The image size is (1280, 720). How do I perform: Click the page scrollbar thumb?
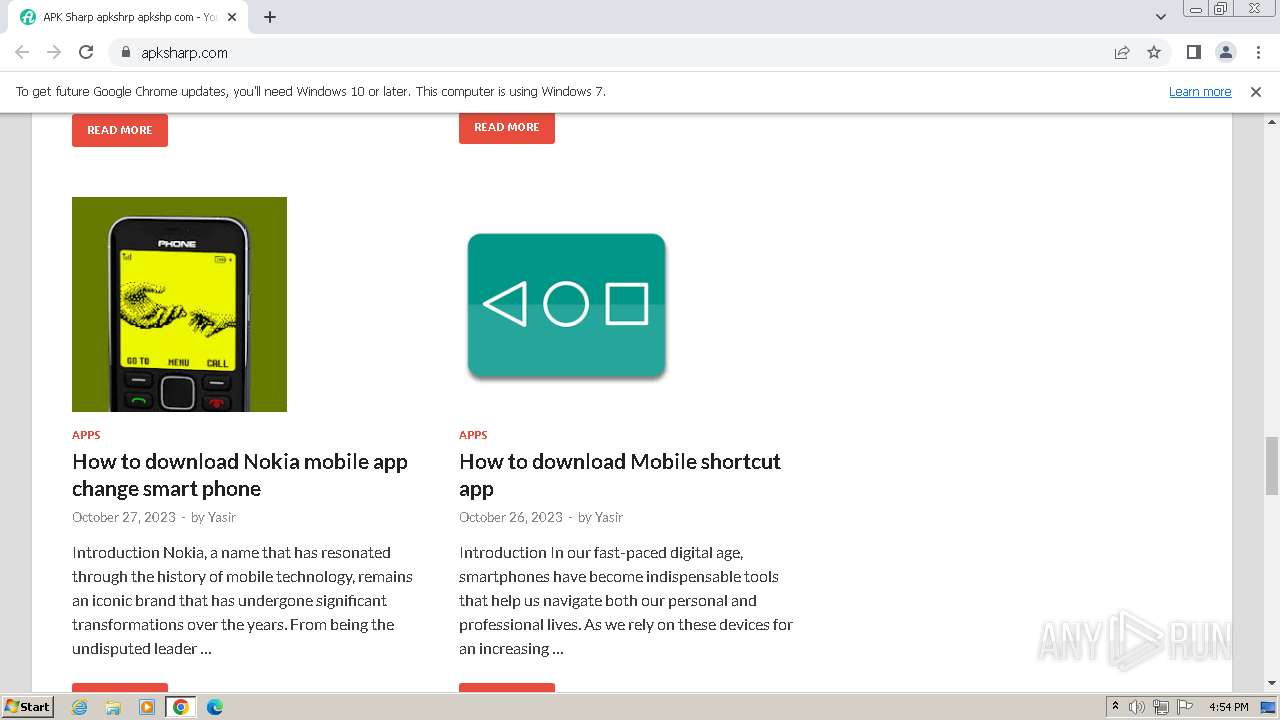1271,465
